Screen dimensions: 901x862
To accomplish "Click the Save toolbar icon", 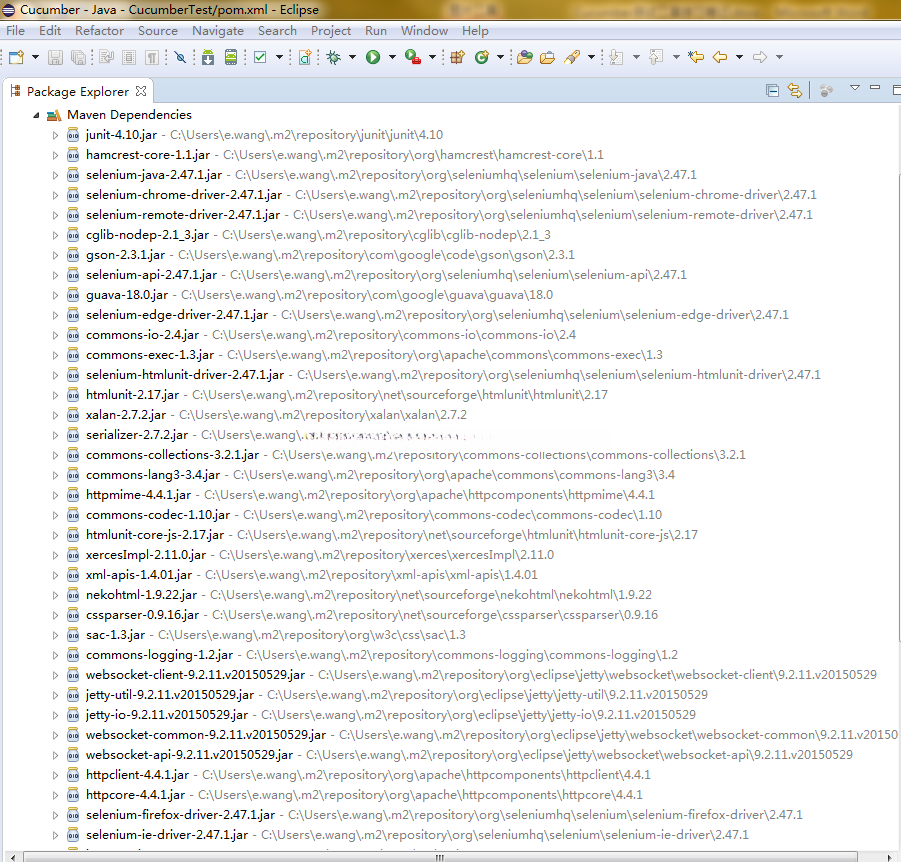I will tap(55, 57).
